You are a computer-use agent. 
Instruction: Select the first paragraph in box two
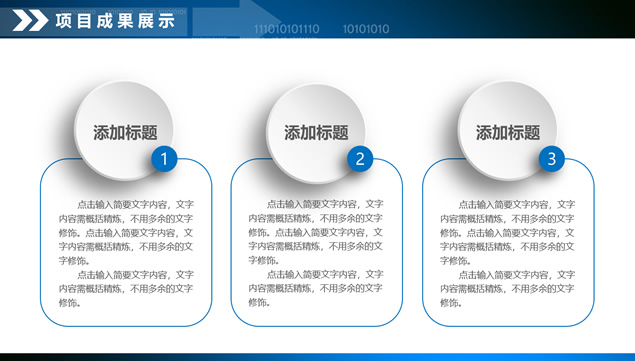(x=315, y=232)
